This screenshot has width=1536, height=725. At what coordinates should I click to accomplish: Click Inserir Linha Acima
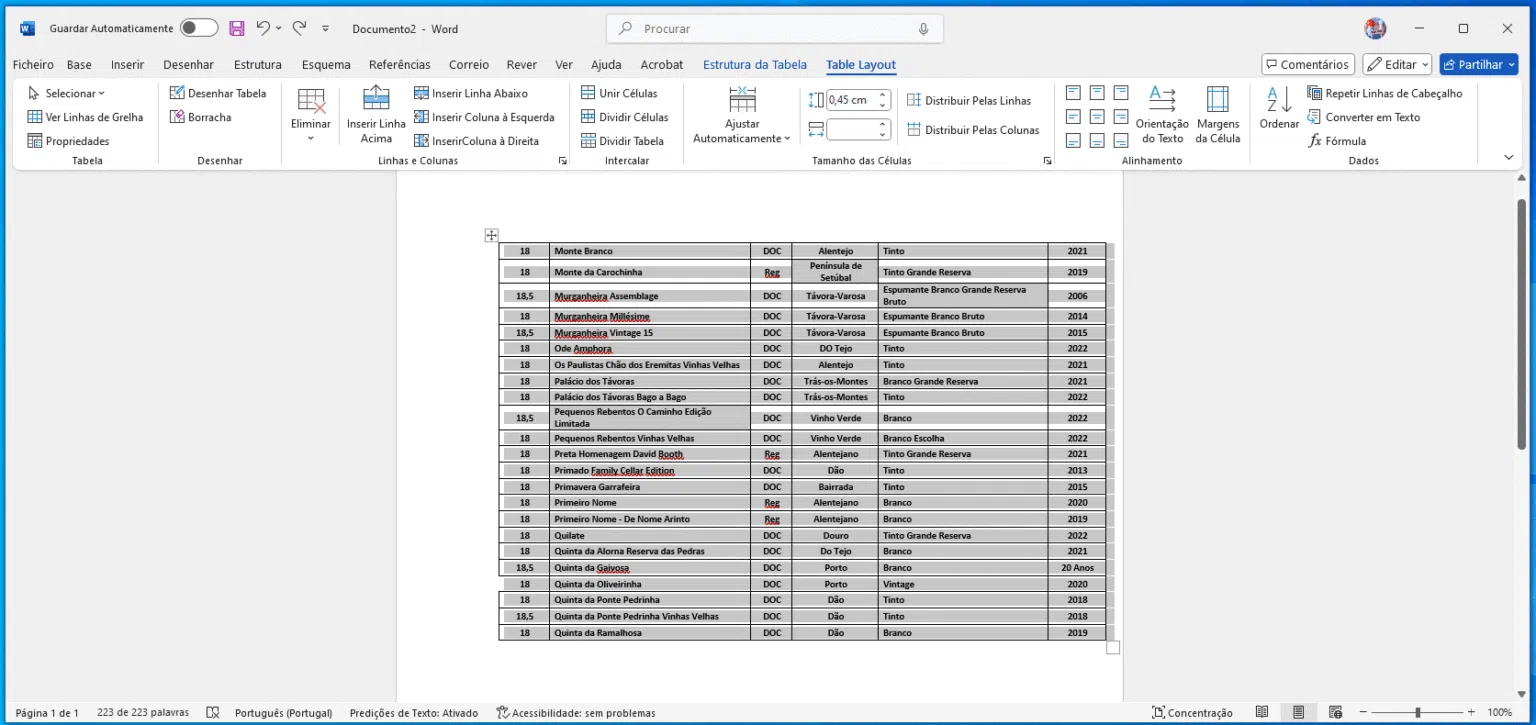click(x=376, y=115)
